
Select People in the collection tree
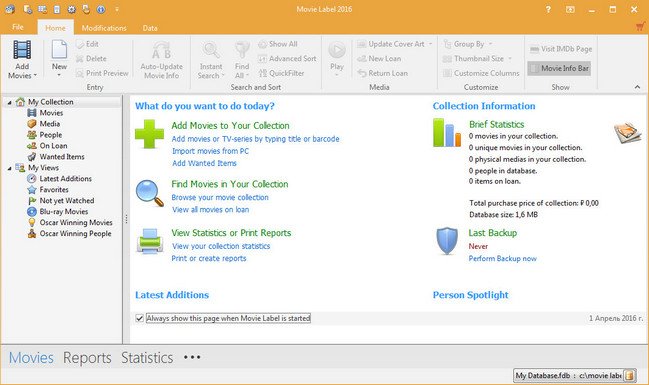[x=45, y=135]
